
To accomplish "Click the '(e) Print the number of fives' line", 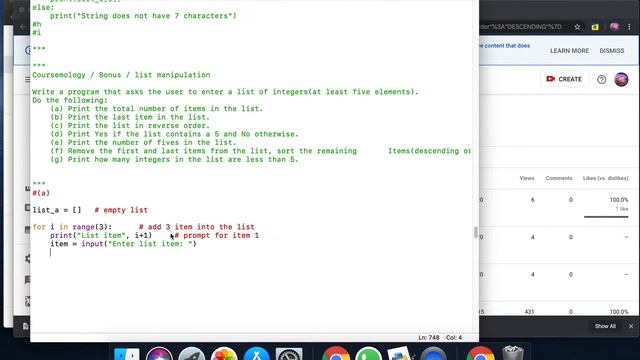I will coord(143,143).
